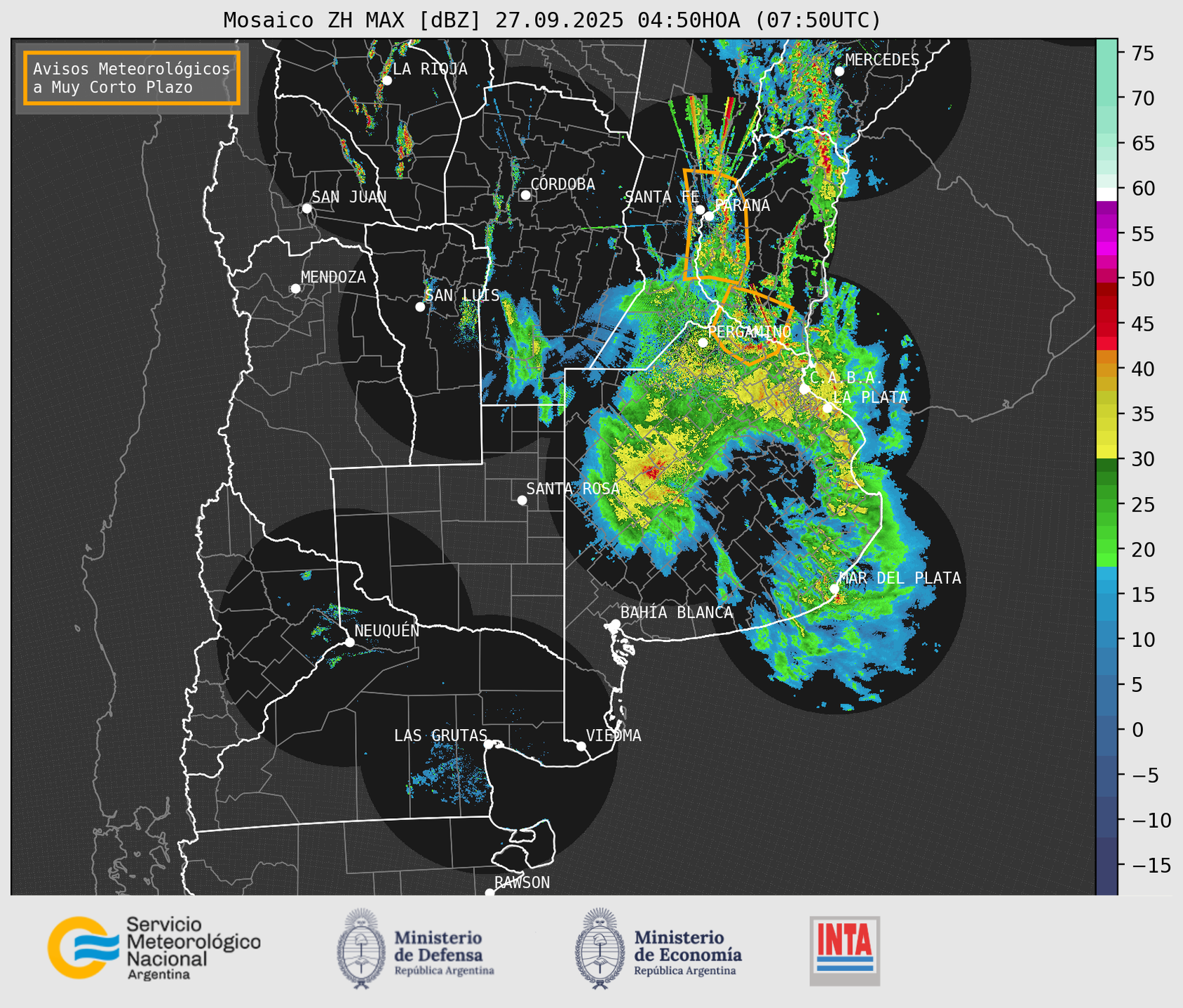Click the 'Ministerio de Defensa' text
The width and height of the screenshot is (1183, 1008).
[x=438, y=946]
